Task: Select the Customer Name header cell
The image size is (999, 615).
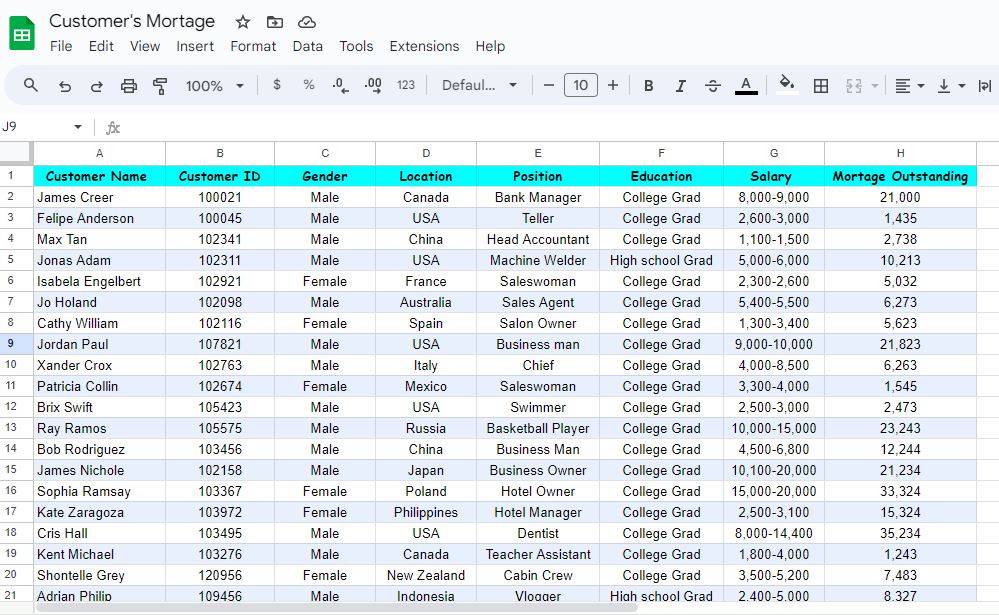Action: coord(99,176)
